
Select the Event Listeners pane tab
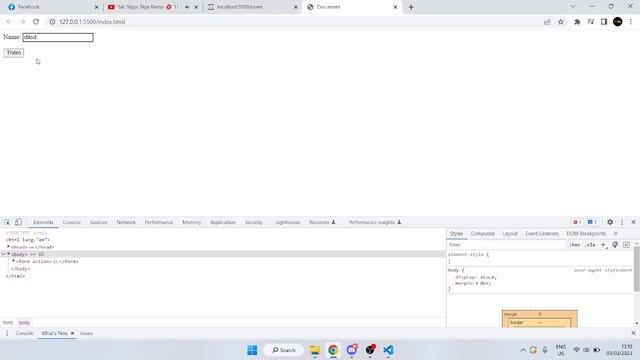542,233
